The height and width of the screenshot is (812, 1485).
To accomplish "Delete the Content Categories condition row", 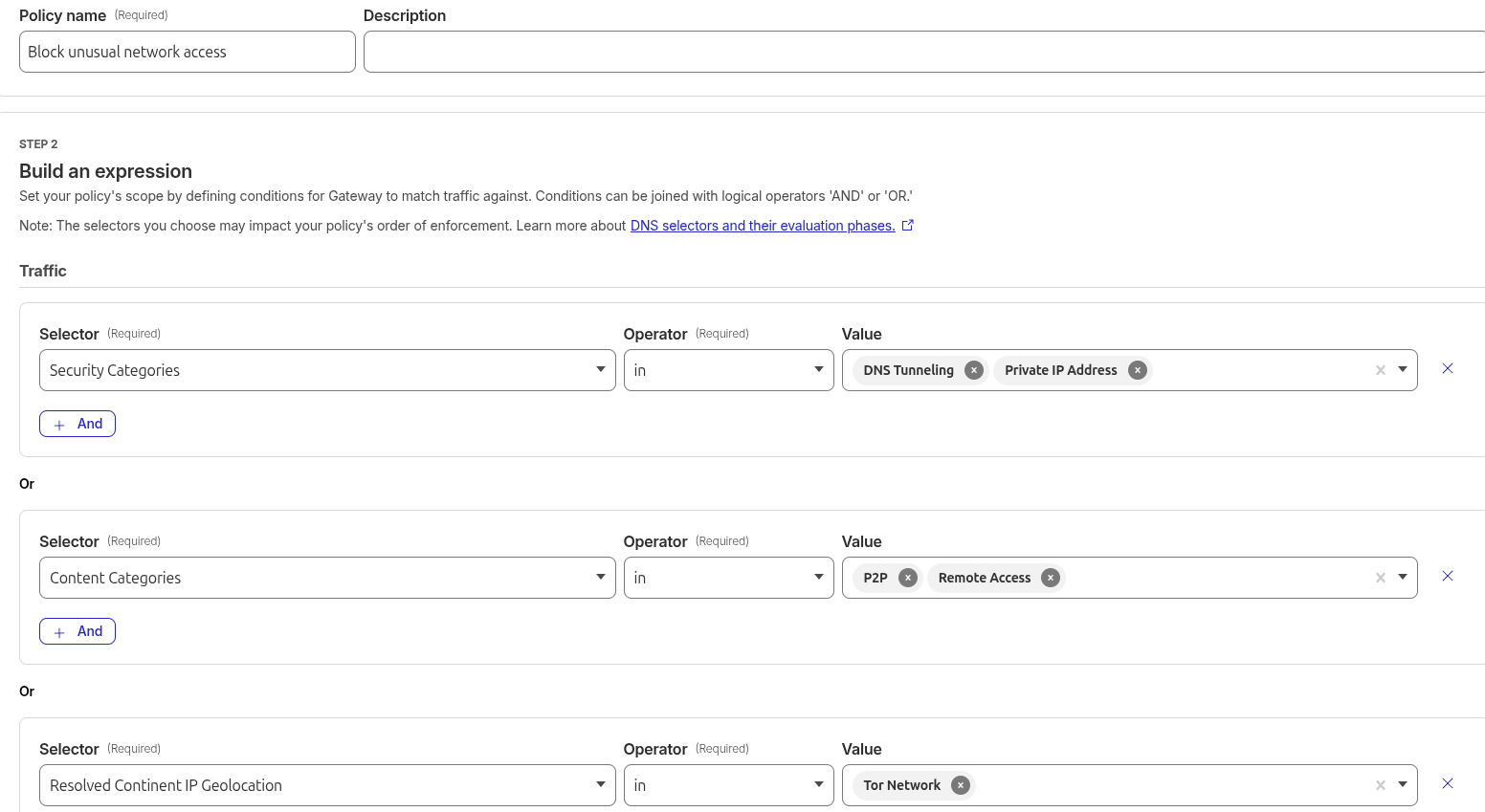I will [1448, 576].
